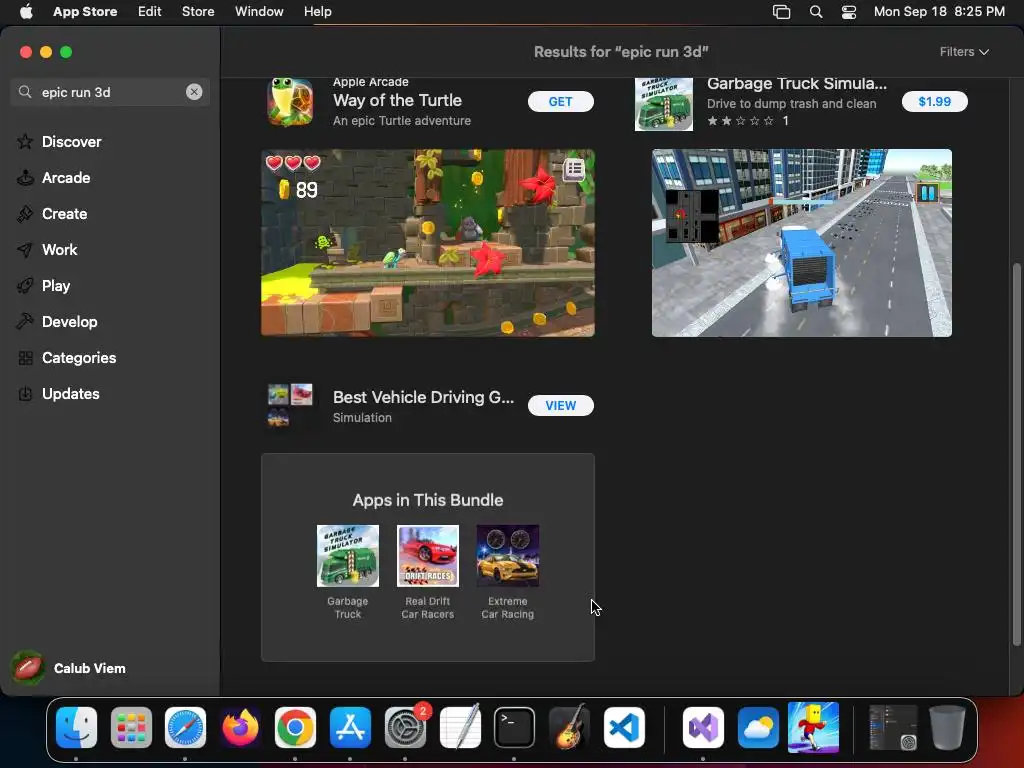Click the vertical scrollbar of the results
Viewport: 1024px width, 768px height.
1016,454
